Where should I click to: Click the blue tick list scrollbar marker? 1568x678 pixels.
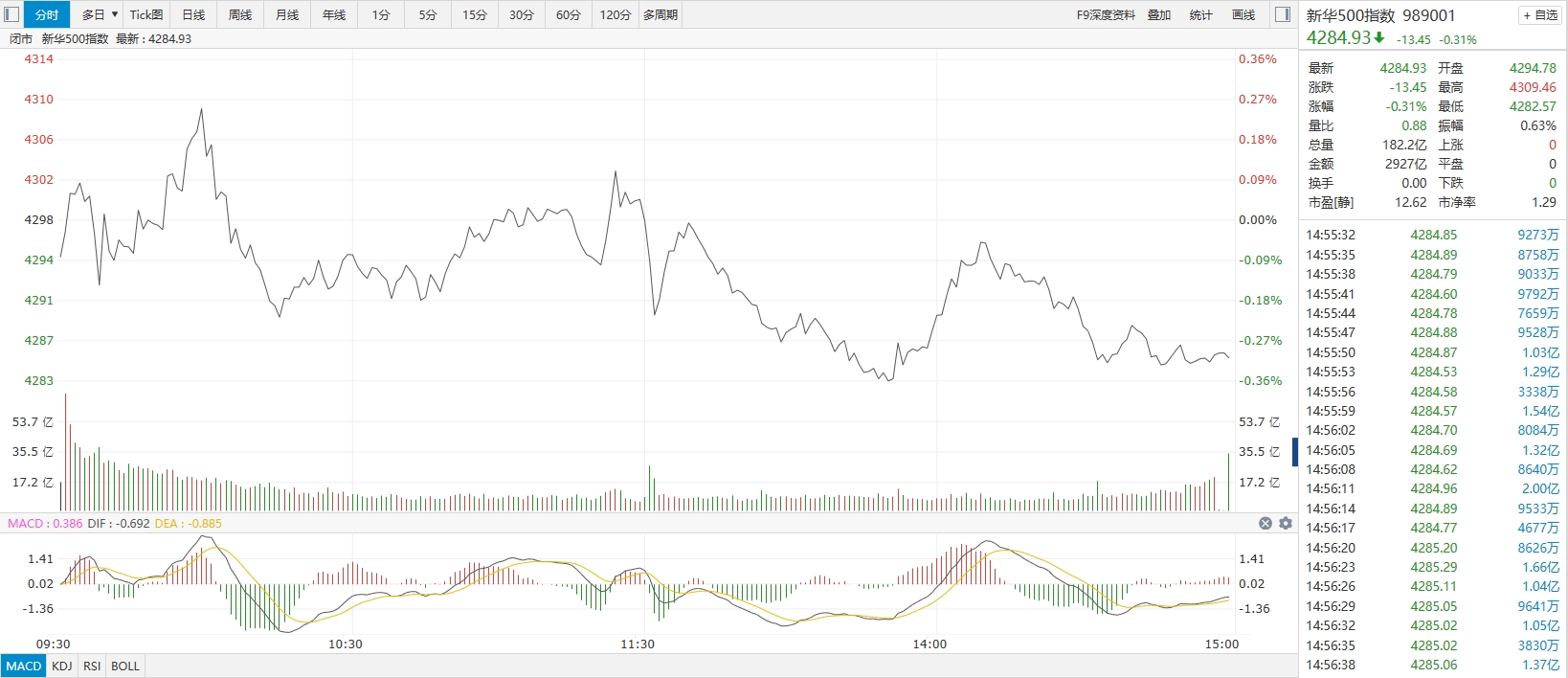pyautogui.click(x=1295, y=452)
